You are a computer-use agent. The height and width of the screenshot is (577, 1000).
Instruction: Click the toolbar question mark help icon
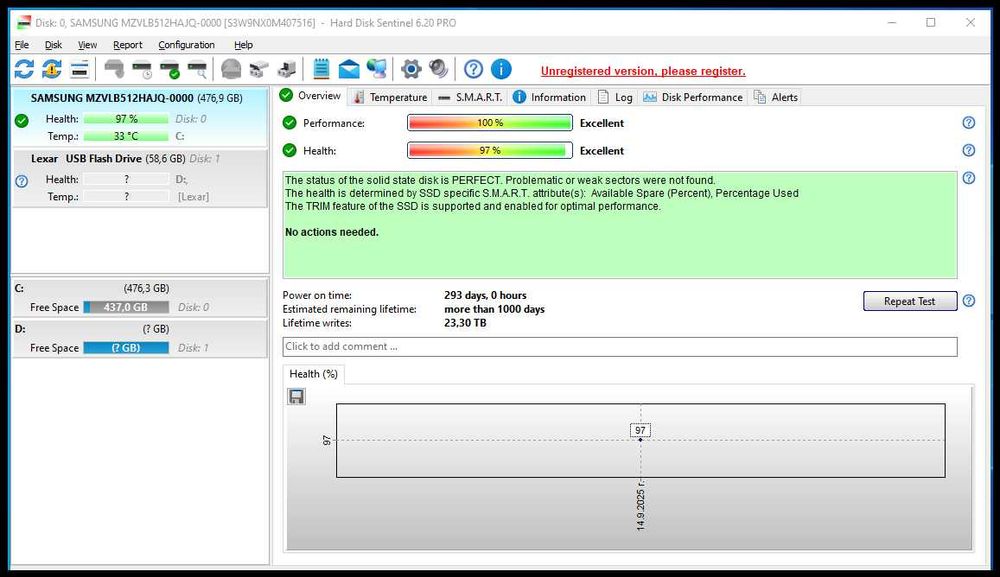(473, 69)
